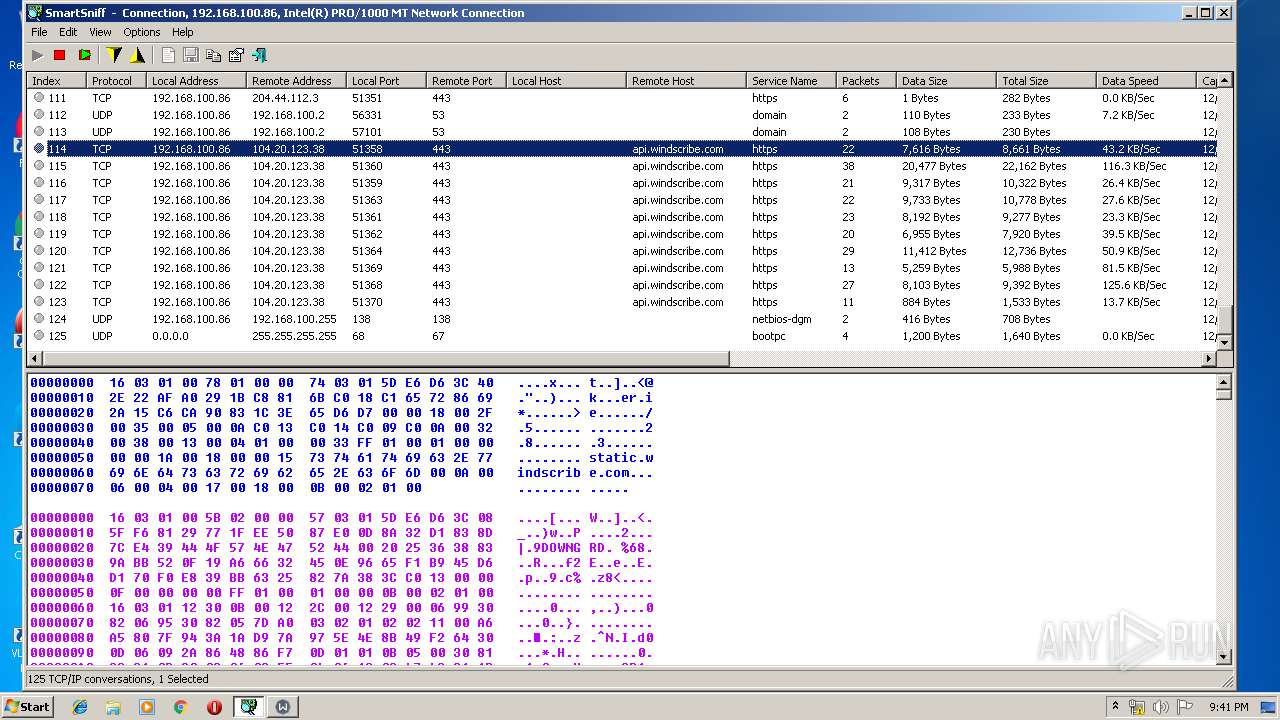This screenshot has width=1280, height=720.
Task: Select UDP row index 112
Action: 623,115
